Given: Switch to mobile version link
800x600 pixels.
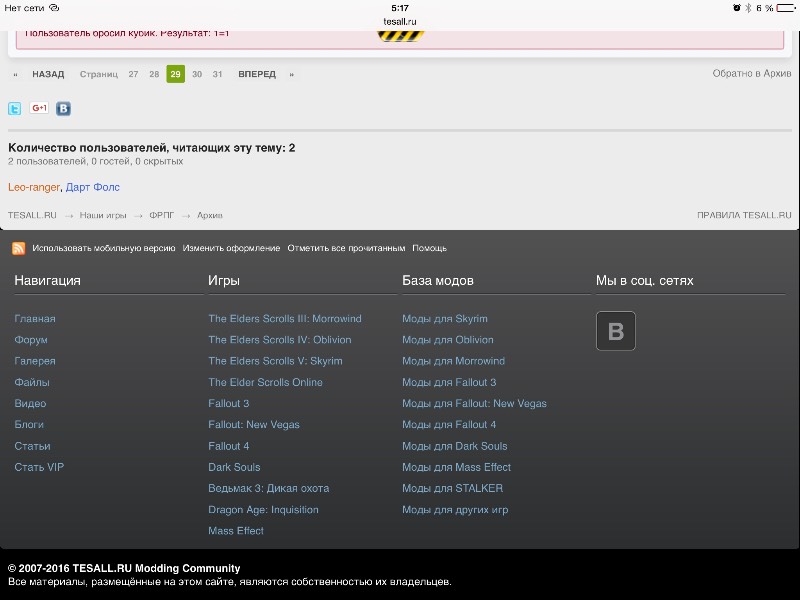Looking at the screenshot, I should pos(104,248).
